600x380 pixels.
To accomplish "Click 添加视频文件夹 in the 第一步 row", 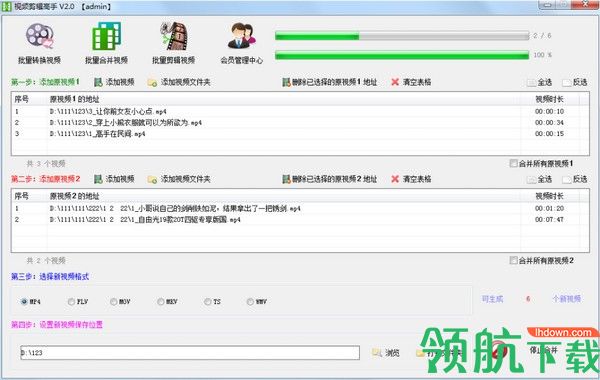I will tap(179, 82).
